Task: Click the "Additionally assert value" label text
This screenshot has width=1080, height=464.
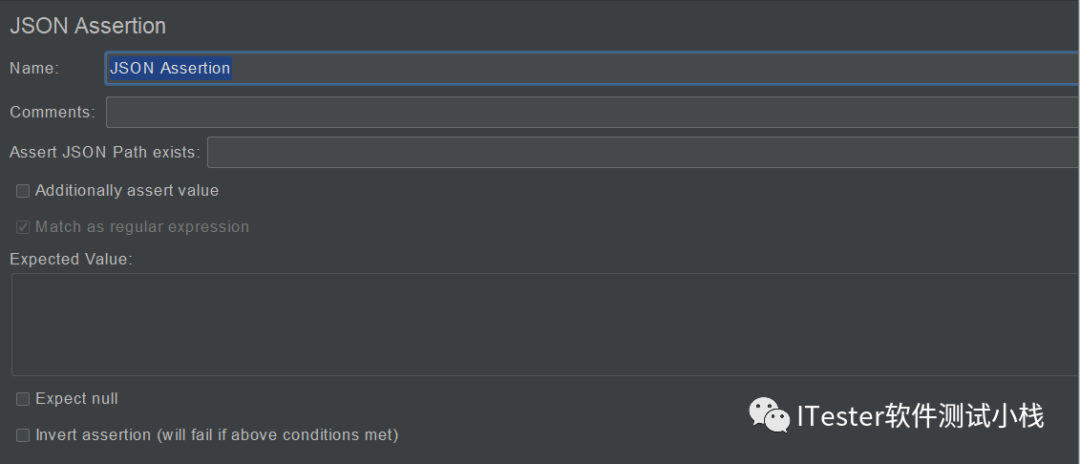Action: tap(127, 191)
